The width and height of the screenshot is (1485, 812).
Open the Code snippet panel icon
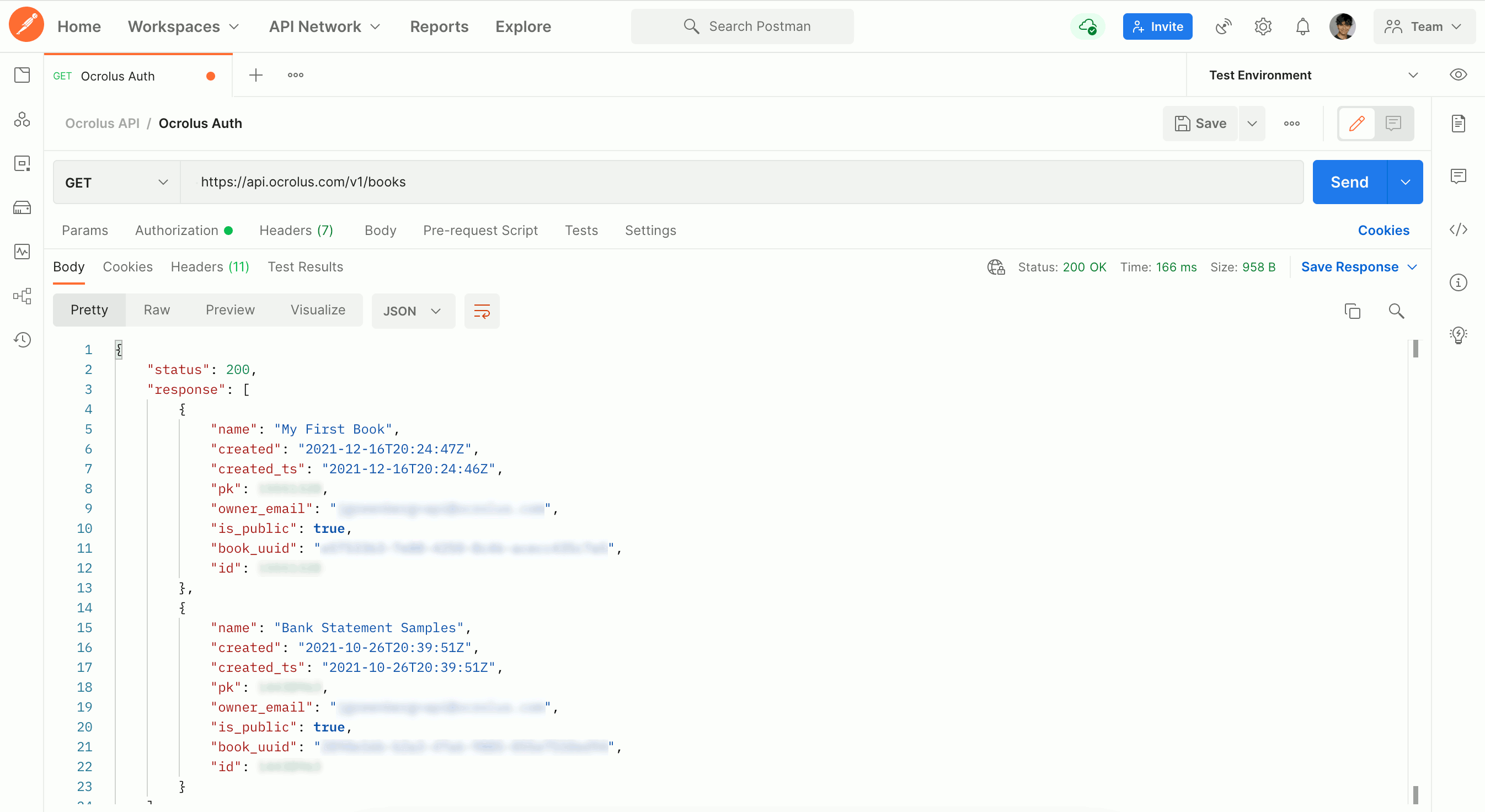click(x=1458, y=229)
